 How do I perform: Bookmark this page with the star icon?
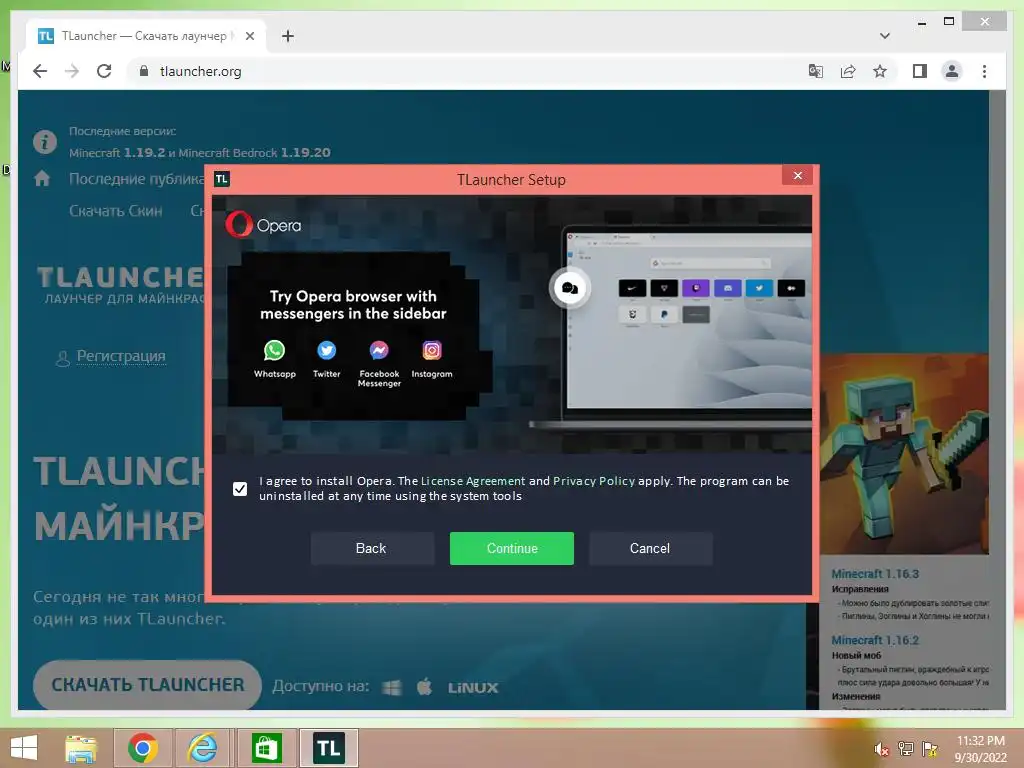pyautogui.click(x=880, y=71)
